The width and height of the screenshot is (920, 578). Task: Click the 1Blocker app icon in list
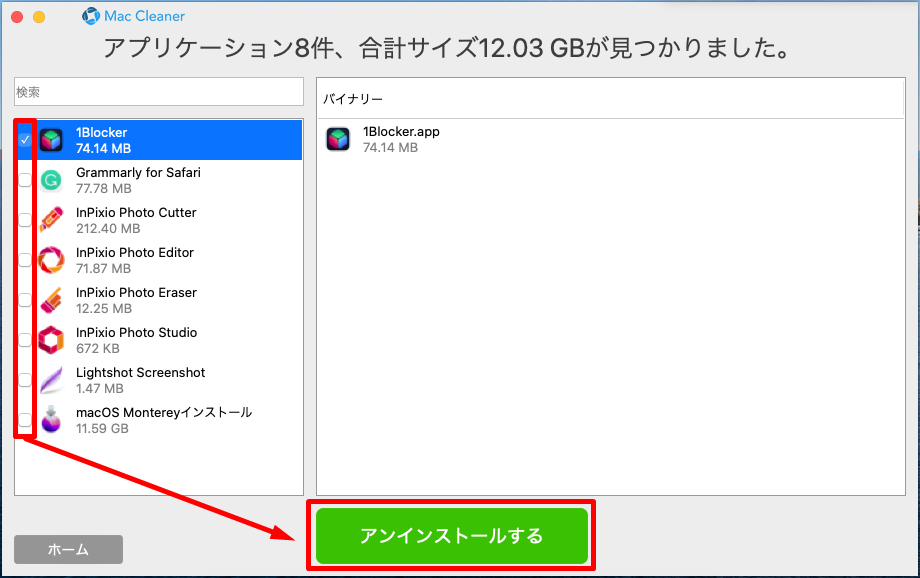51,140
